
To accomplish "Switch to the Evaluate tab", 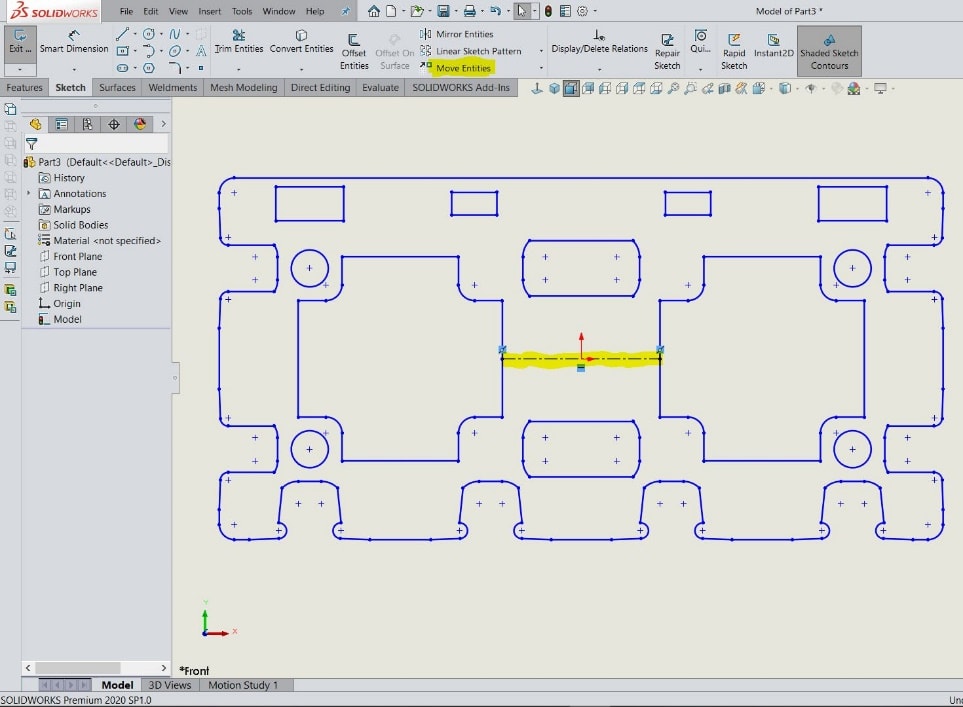I will coord(380,88).
